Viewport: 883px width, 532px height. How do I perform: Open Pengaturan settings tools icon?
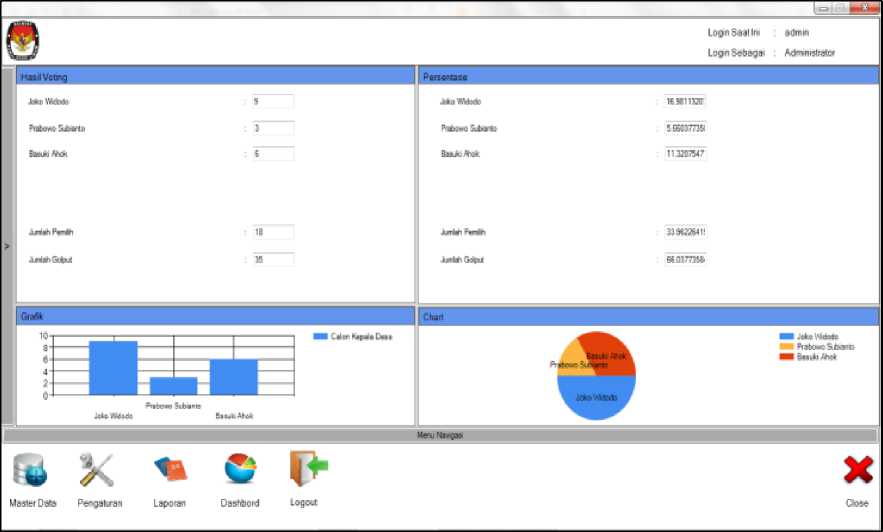(x=98, y=470)
